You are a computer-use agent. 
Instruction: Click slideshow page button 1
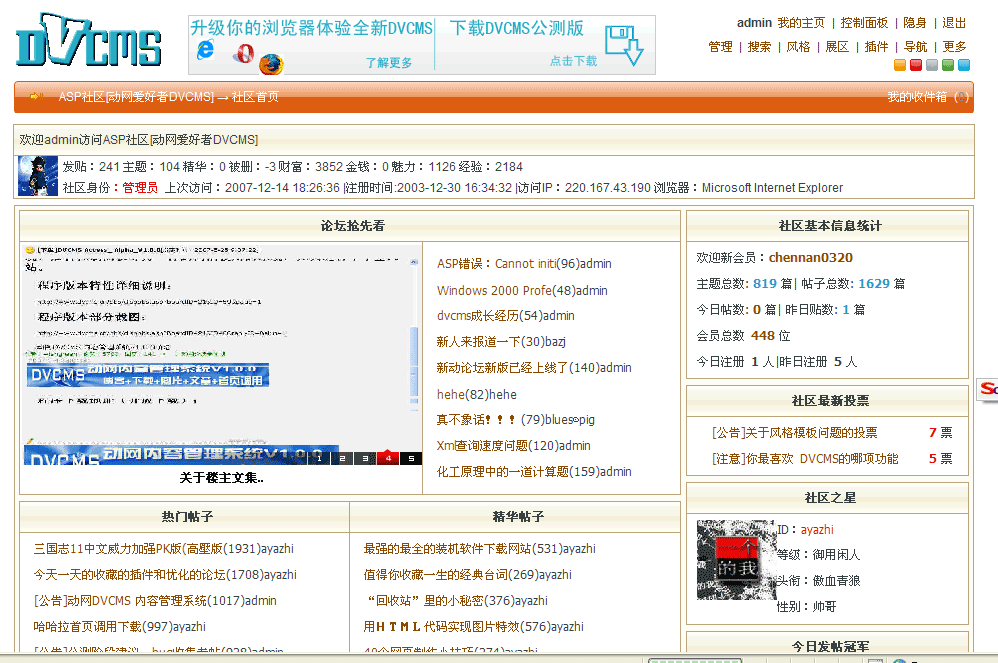[x=320, y=457]
